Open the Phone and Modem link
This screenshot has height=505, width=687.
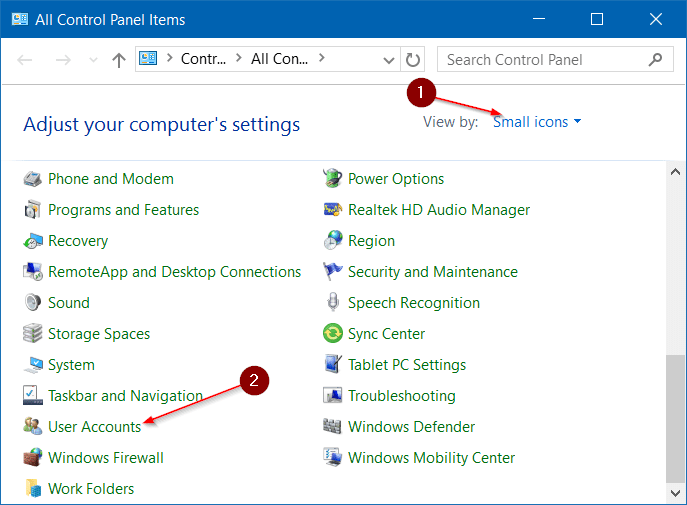pos(111,179)
